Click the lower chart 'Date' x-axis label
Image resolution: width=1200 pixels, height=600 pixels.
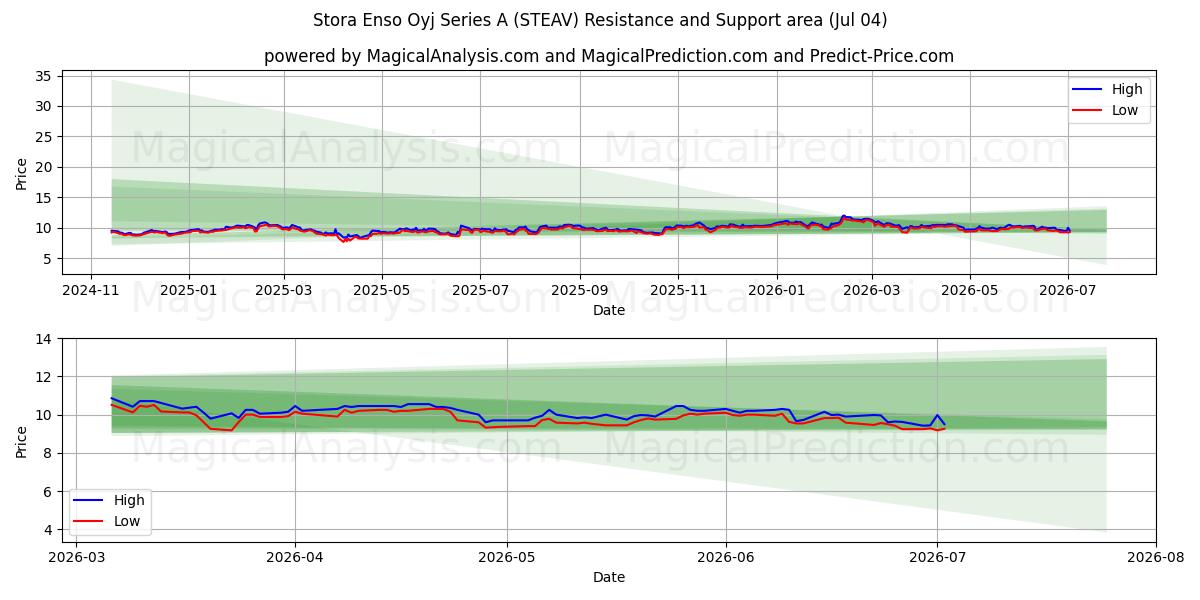pyautogui.click(x=609, y=577)
